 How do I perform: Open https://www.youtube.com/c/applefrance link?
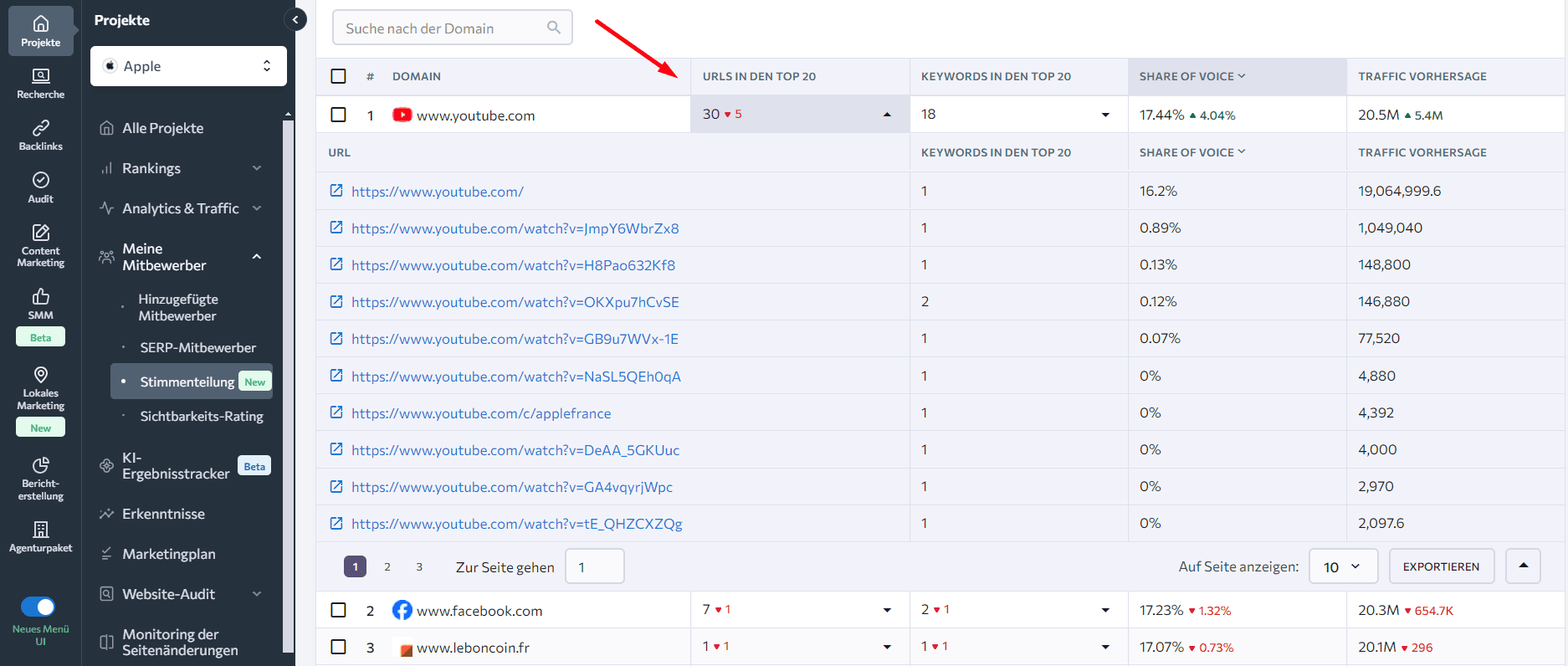click(481, 413)
